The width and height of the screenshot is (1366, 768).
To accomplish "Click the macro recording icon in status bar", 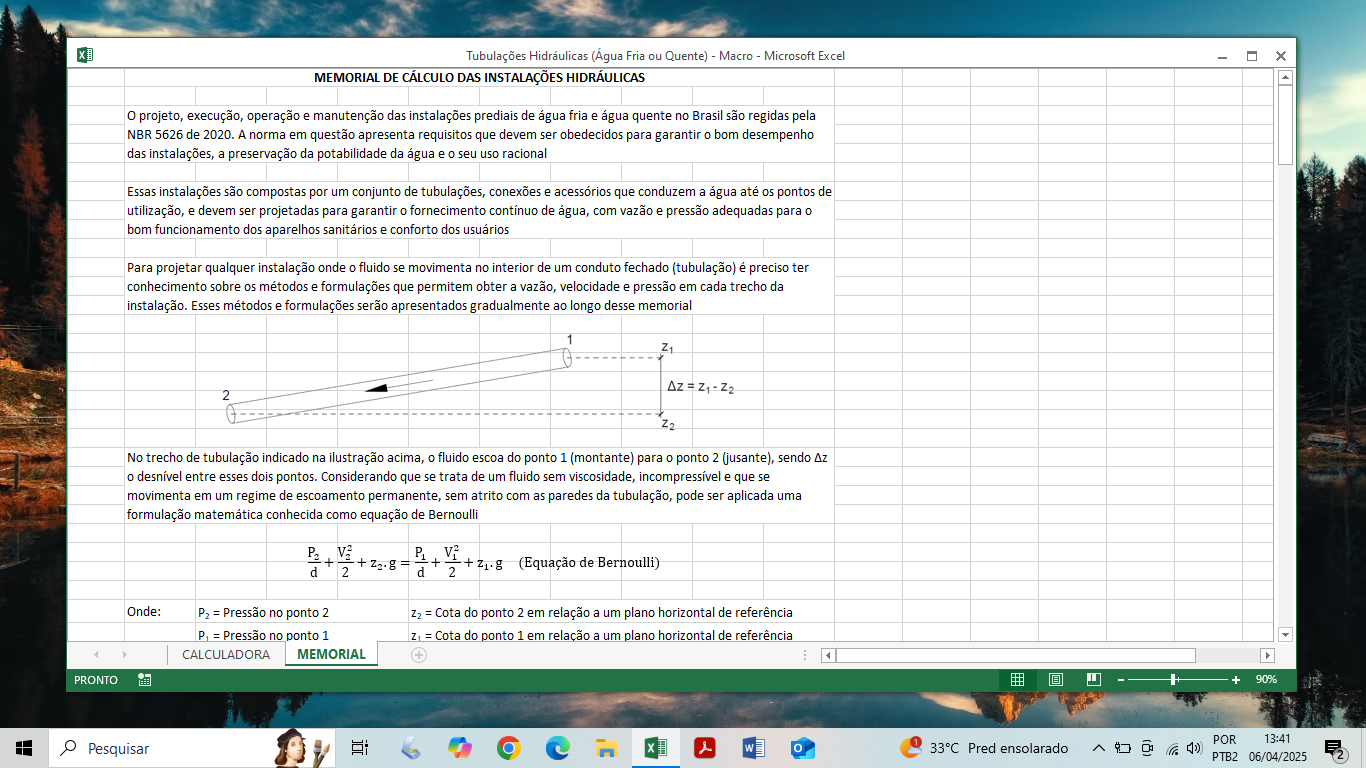I will (x=145, y=680).
